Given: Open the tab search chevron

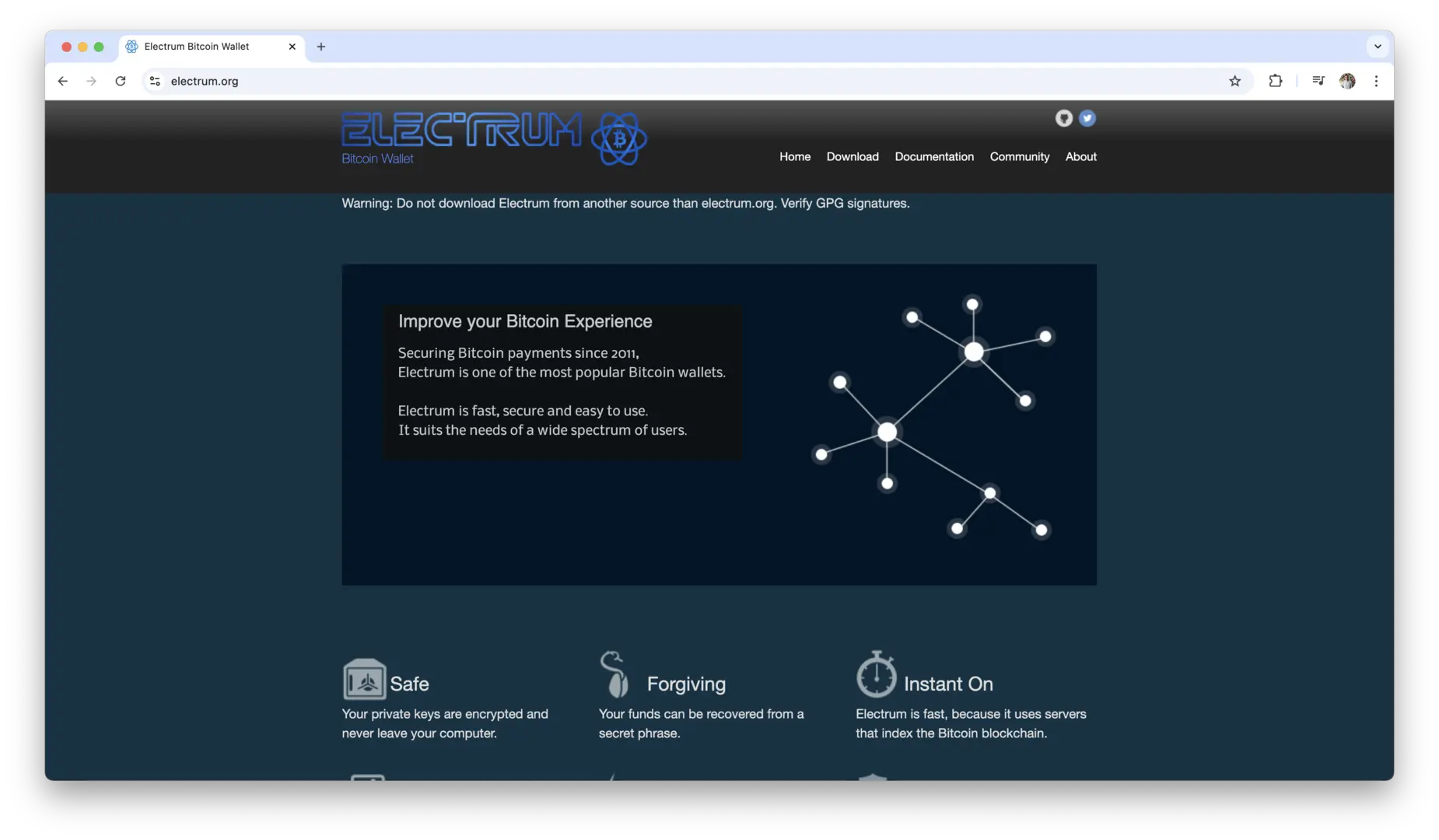Looking at the screenshot, I should [x=1378, y=47].
